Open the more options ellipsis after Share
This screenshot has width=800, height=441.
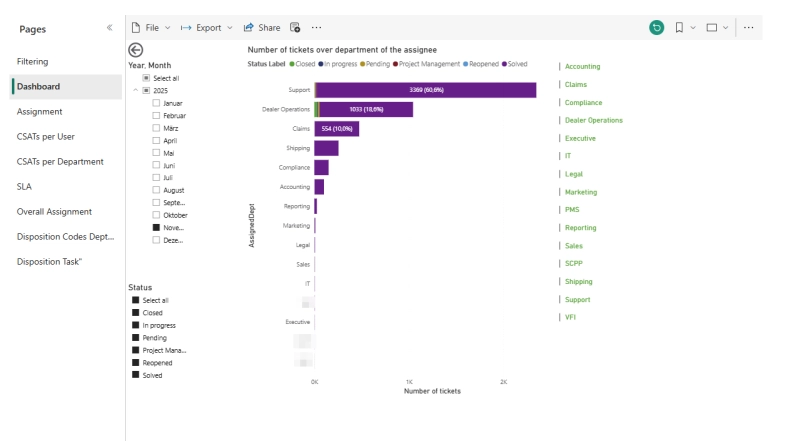click(317, 28)
